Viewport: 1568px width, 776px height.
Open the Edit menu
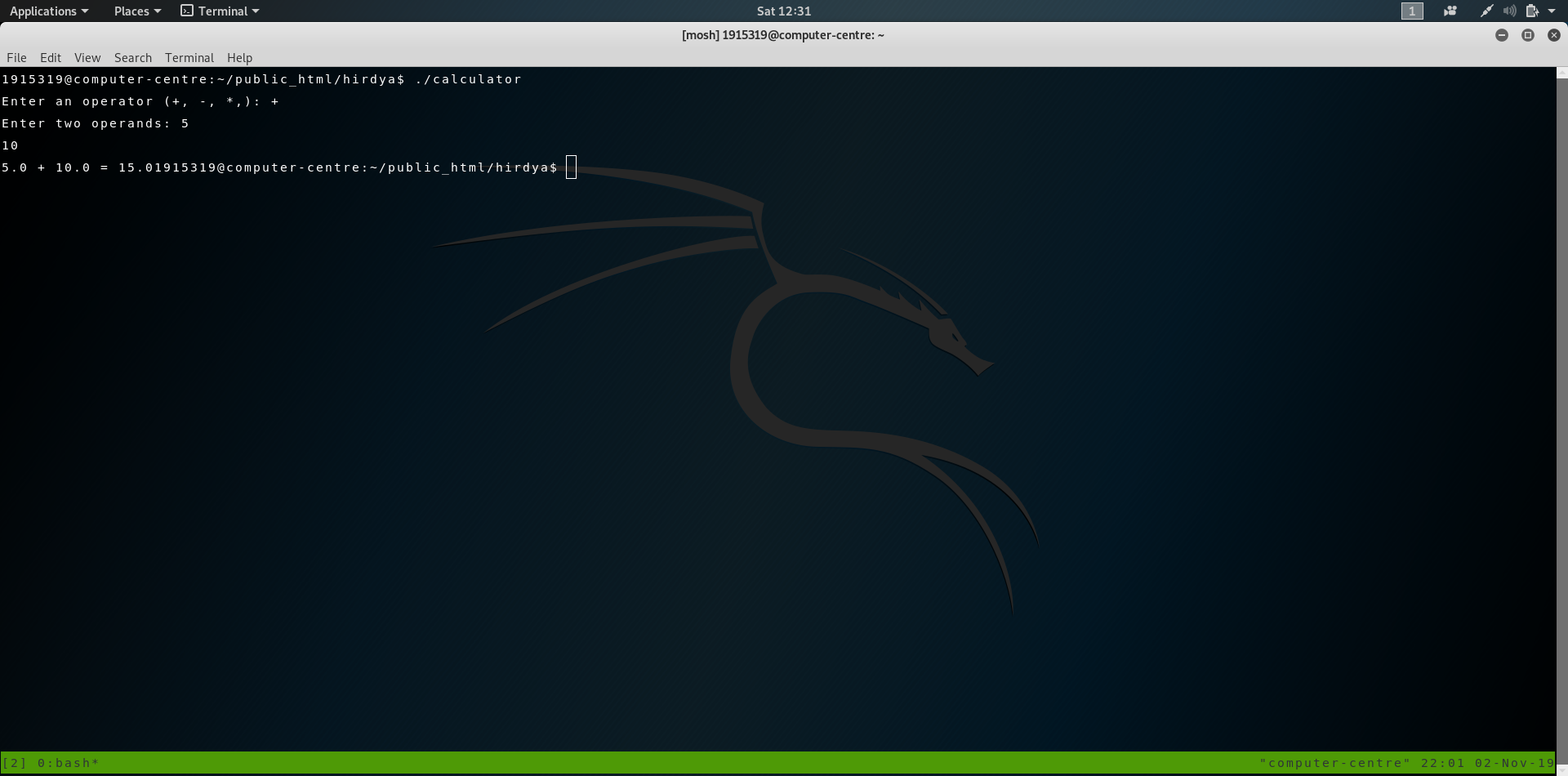(x=51, y=57)
